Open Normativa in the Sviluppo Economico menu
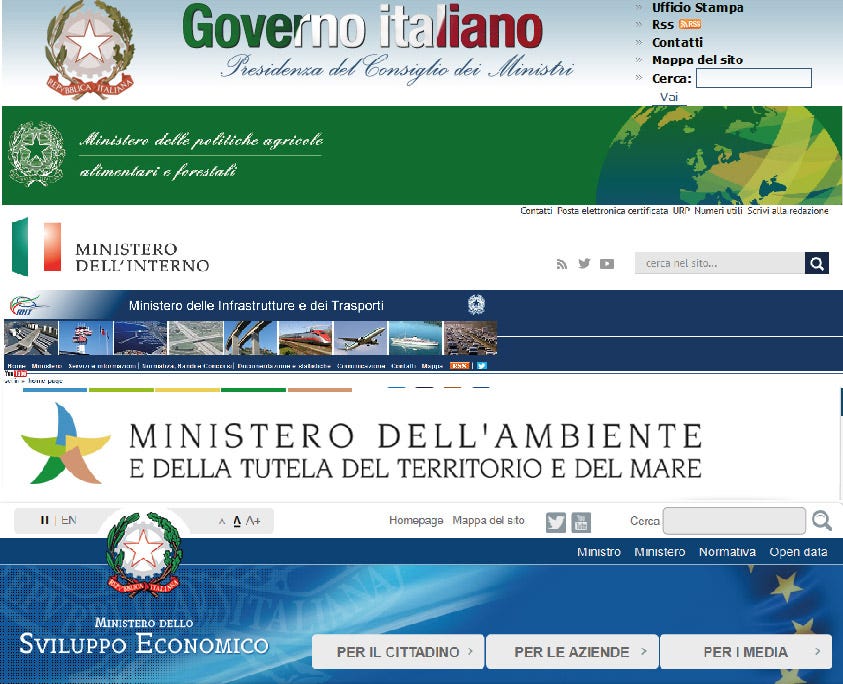843x684 pixels. coord(727,552)
